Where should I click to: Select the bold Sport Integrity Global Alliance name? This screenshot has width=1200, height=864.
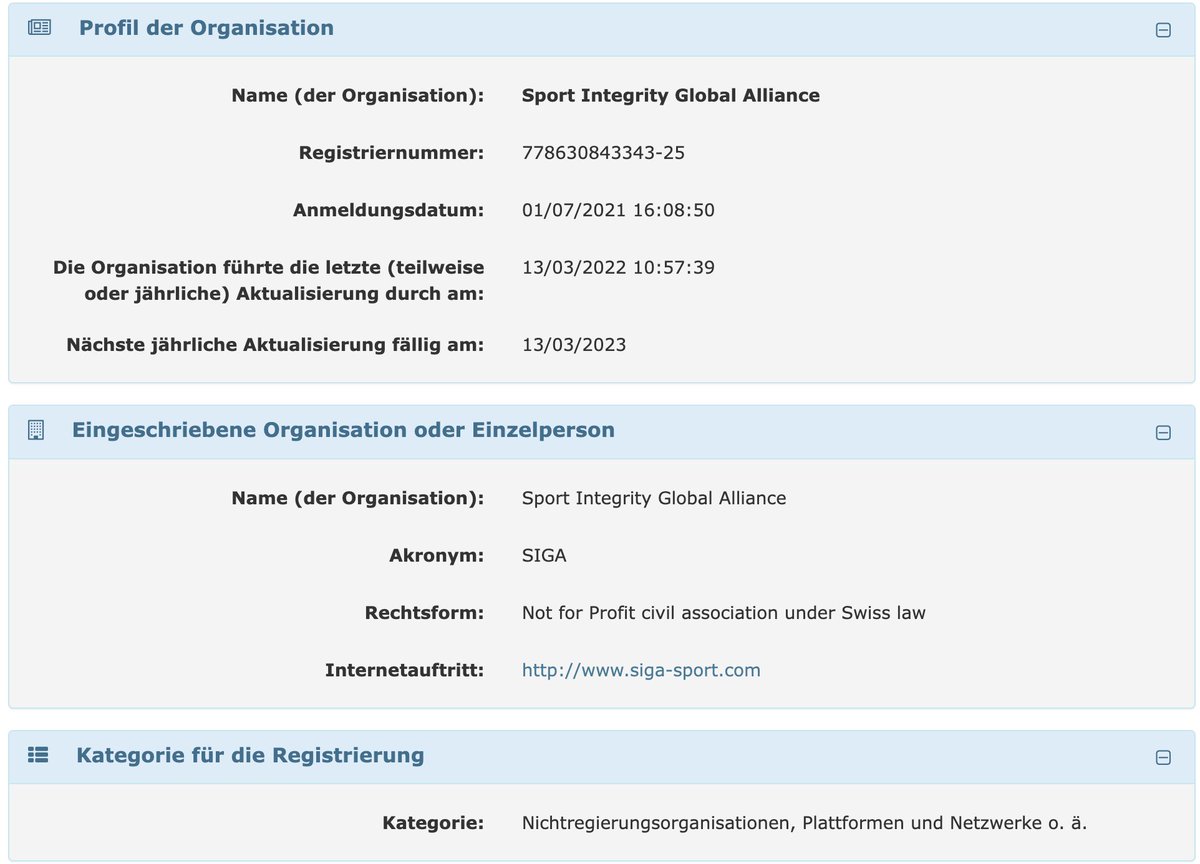(x=671, y=96)
